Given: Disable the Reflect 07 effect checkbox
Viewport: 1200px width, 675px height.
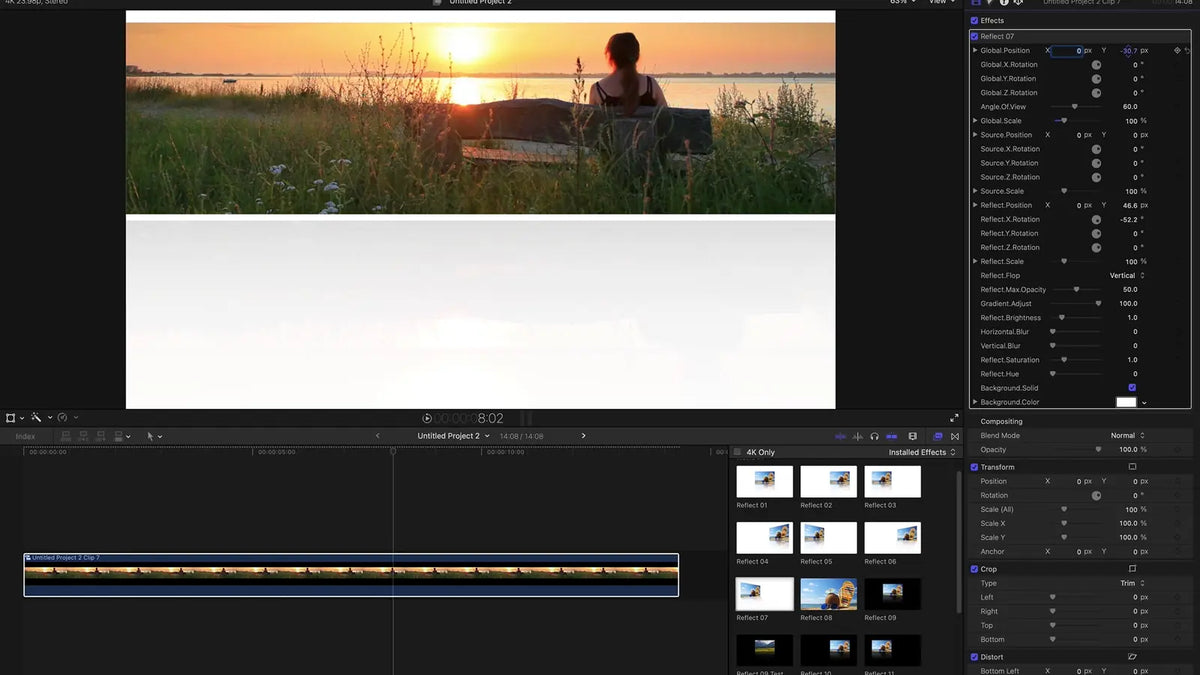Looking at the screenshot, I should pyautogui.click(x=975, y=36).
